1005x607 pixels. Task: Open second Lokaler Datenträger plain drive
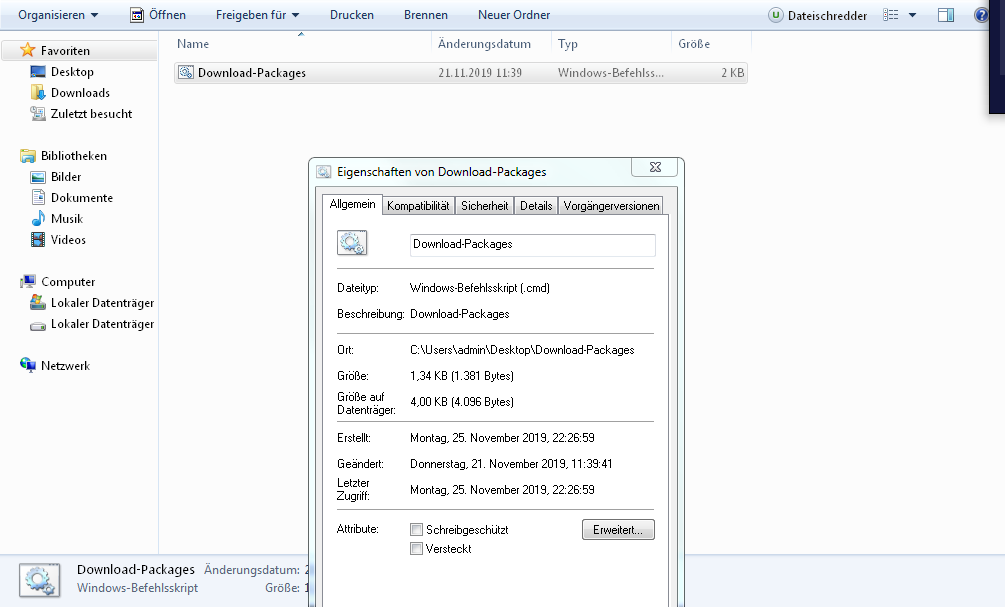tap(102, 324)
